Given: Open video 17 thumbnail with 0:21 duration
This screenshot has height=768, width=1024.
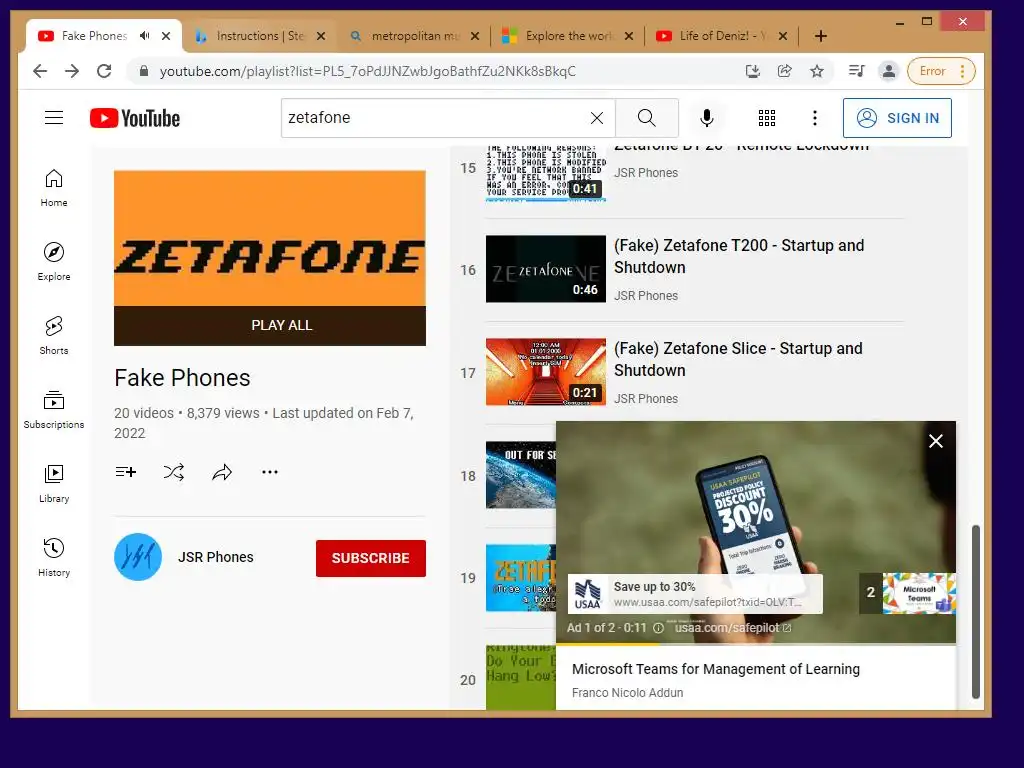Looking at the screenshot, I should click(546, 372).
